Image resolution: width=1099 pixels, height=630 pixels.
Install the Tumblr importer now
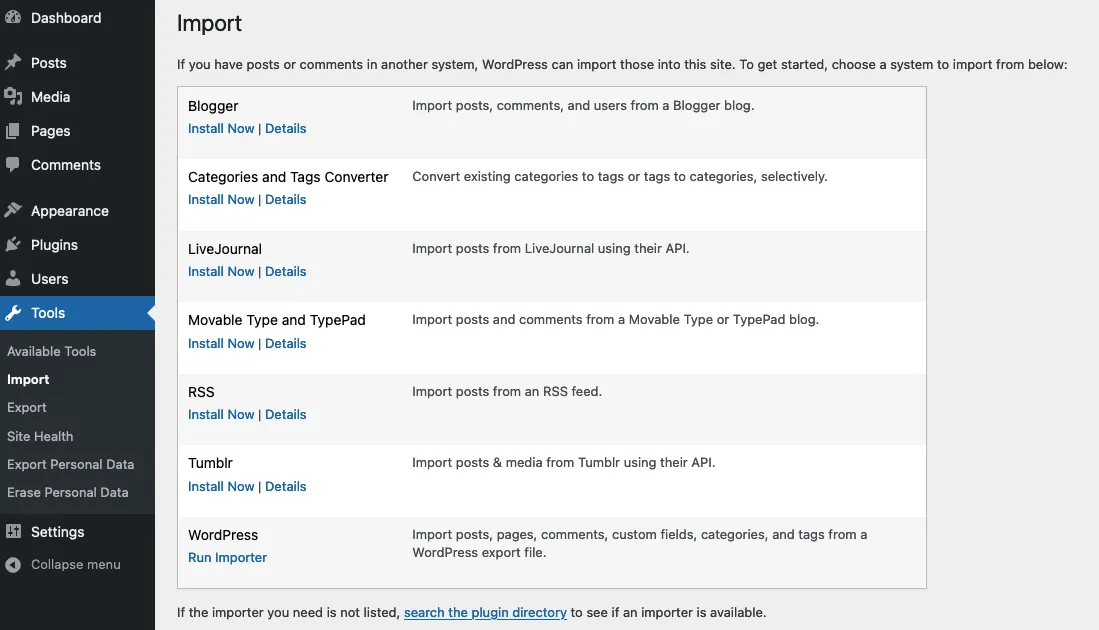click(x=221, y=486)
